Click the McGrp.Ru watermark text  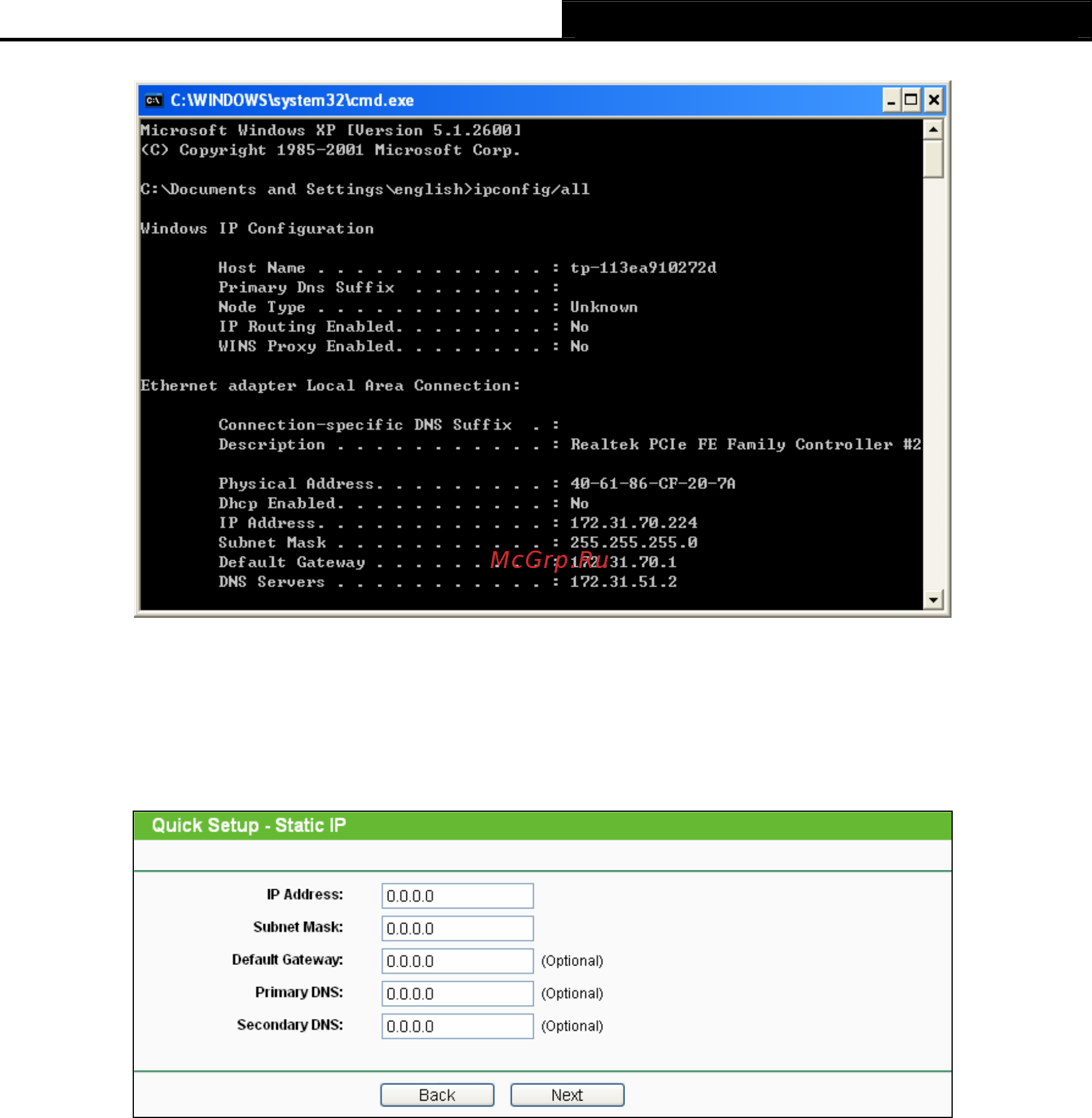tap(549, 560)
